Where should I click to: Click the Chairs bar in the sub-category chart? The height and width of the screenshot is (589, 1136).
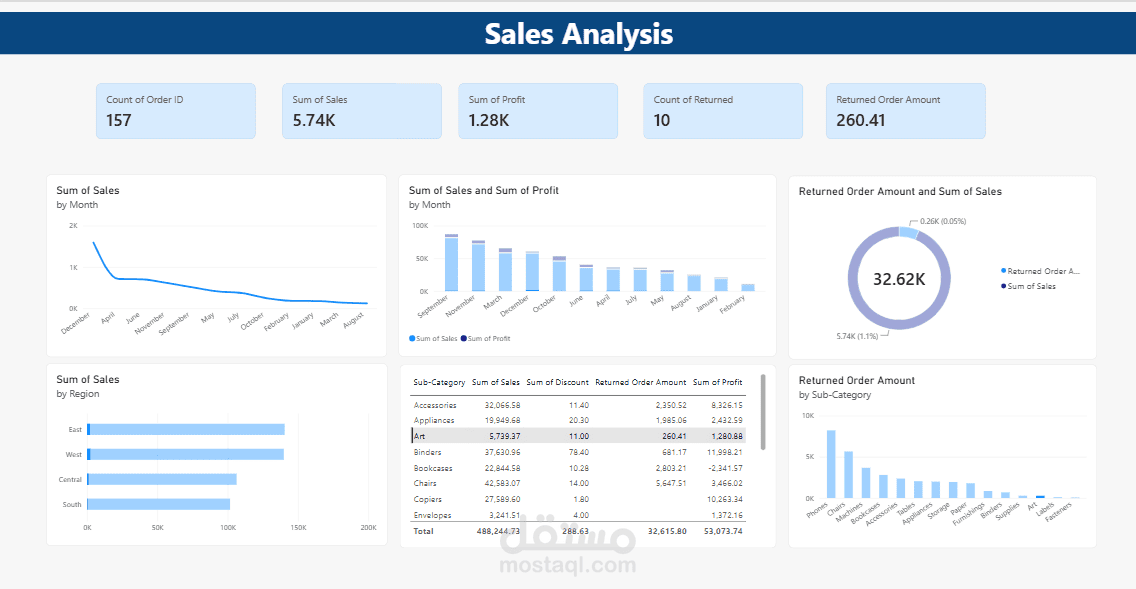click(848, 475)
